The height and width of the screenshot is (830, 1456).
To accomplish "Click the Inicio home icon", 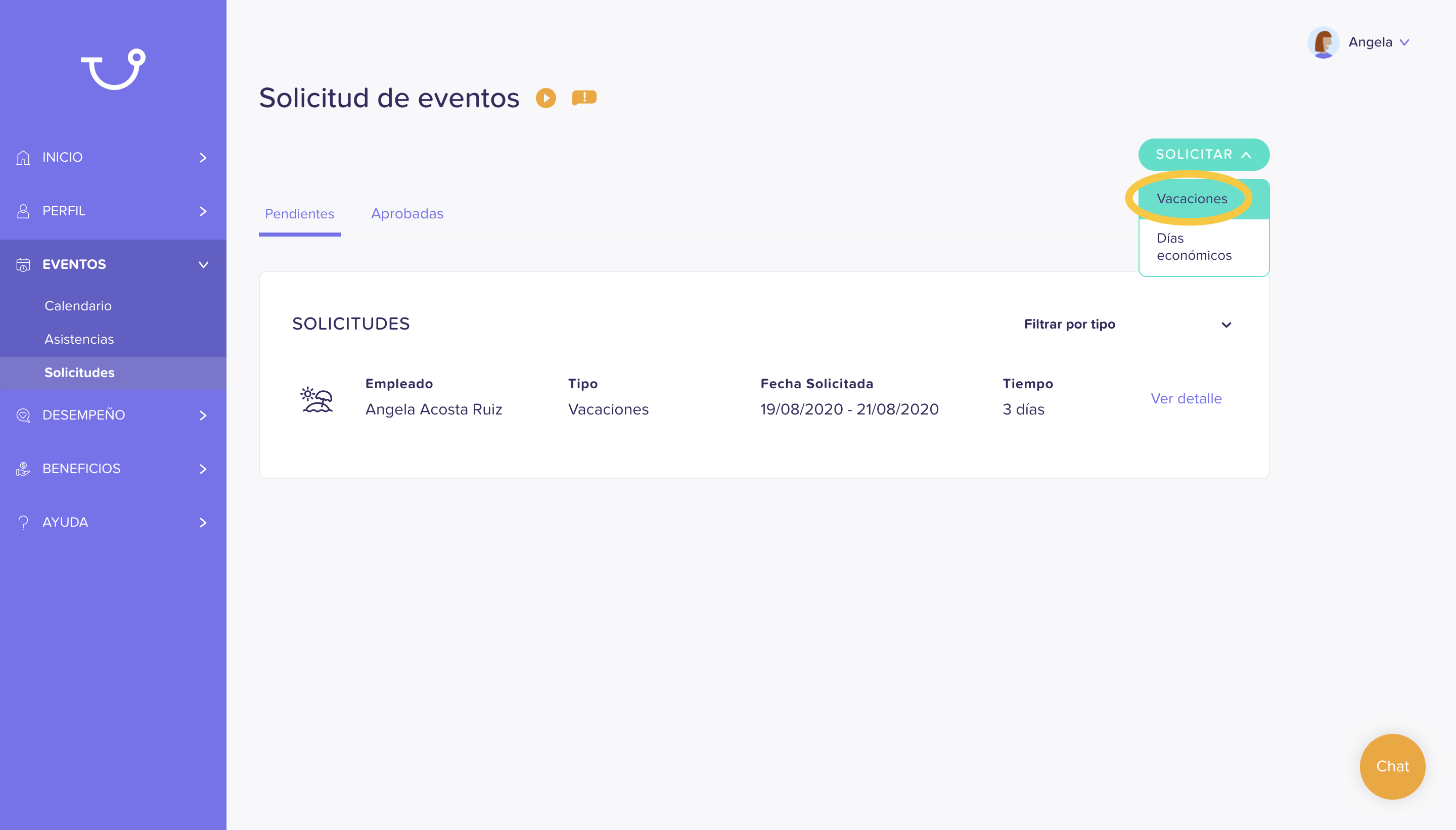I will click(23, 157).
